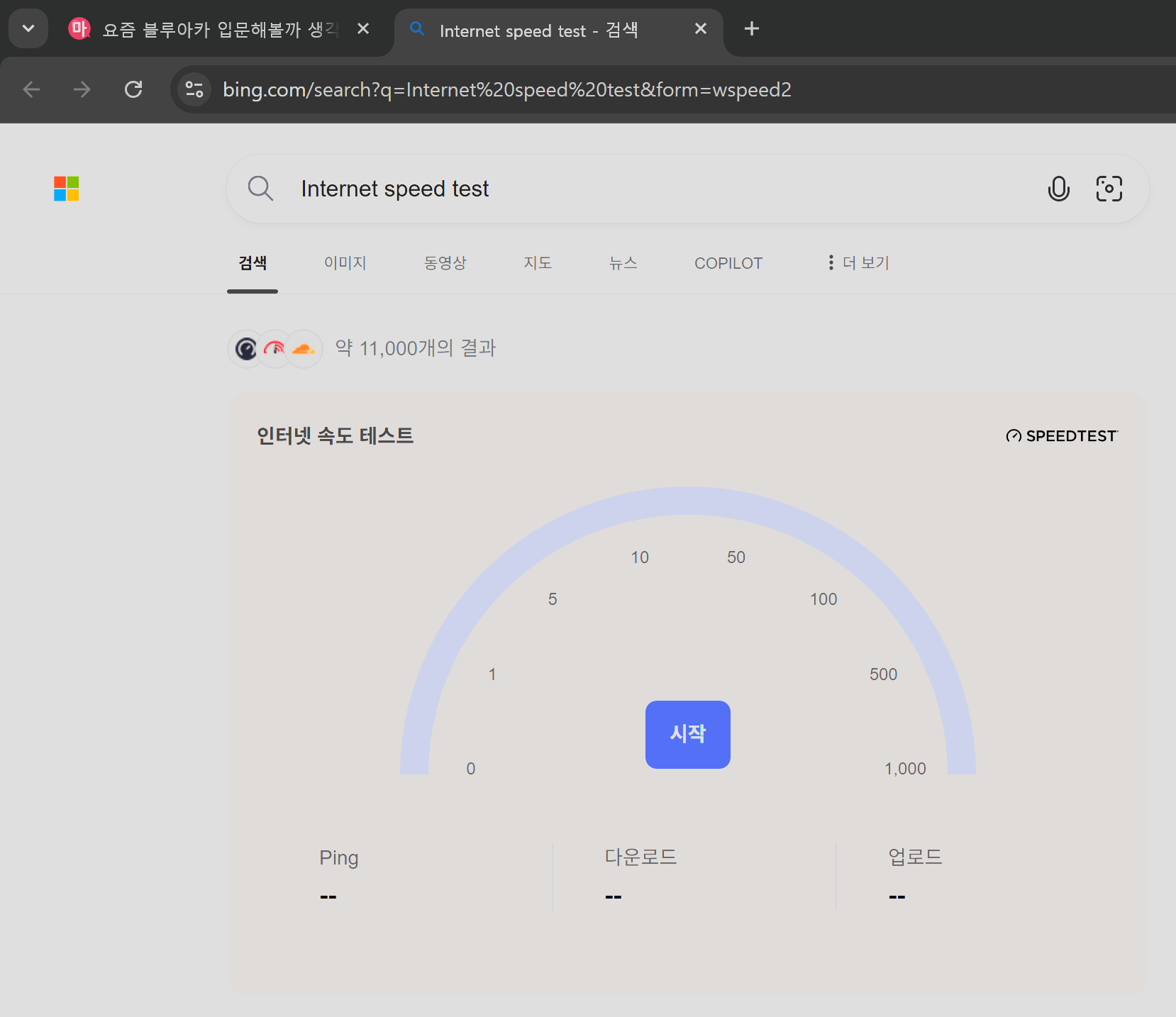Click the Microsoft logo icon
This screenshot has height=1017, width=1176.
click(x=67, y=189)
